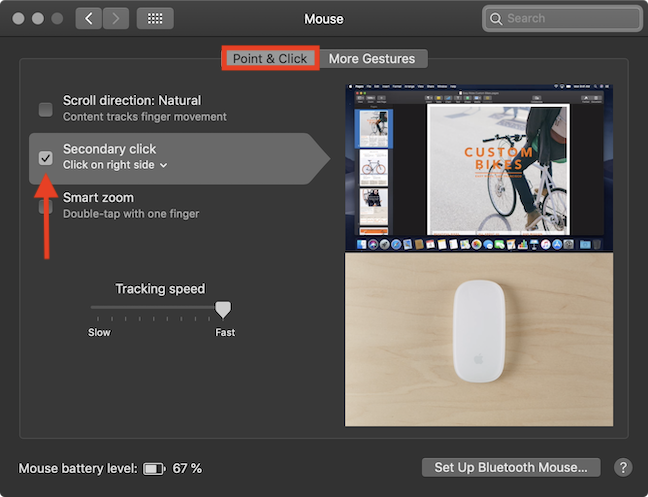Click the mouse battery level icon
This screenshot has width=648, height=497.
point(153,468)
